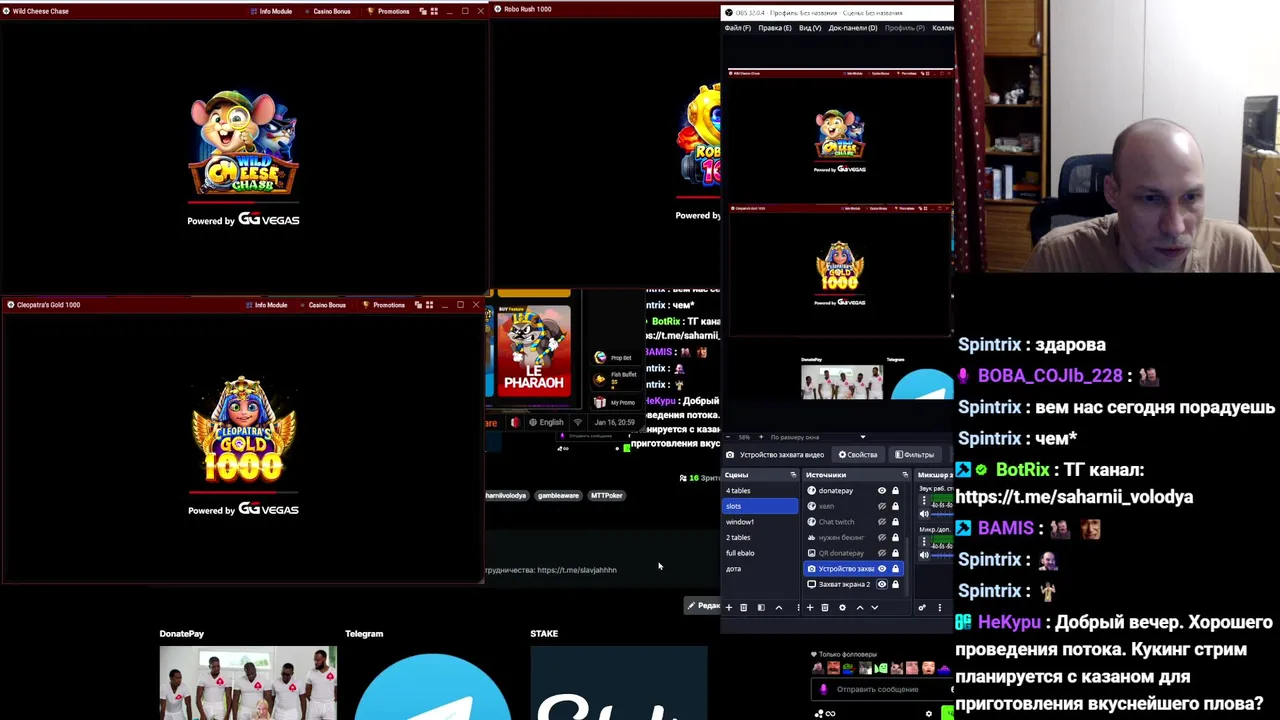Open Правка menu in OBS
Image resolution: width=1280 pixels, height=720 pixels.
click(775, 28)
